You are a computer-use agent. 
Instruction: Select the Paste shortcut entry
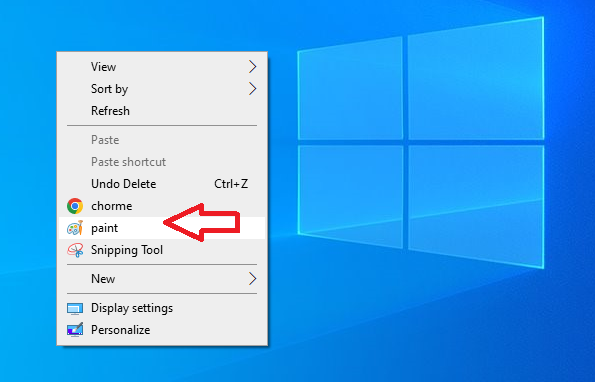pyautogui.click(x=162, y=162)
